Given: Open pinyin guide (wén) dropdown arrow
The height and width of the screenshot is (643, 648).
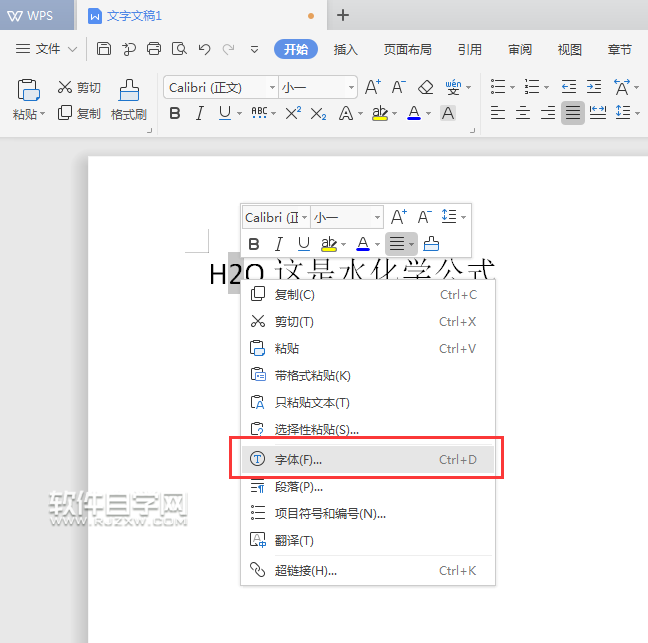Looking at the screenshot, I should tap(469, 88).
